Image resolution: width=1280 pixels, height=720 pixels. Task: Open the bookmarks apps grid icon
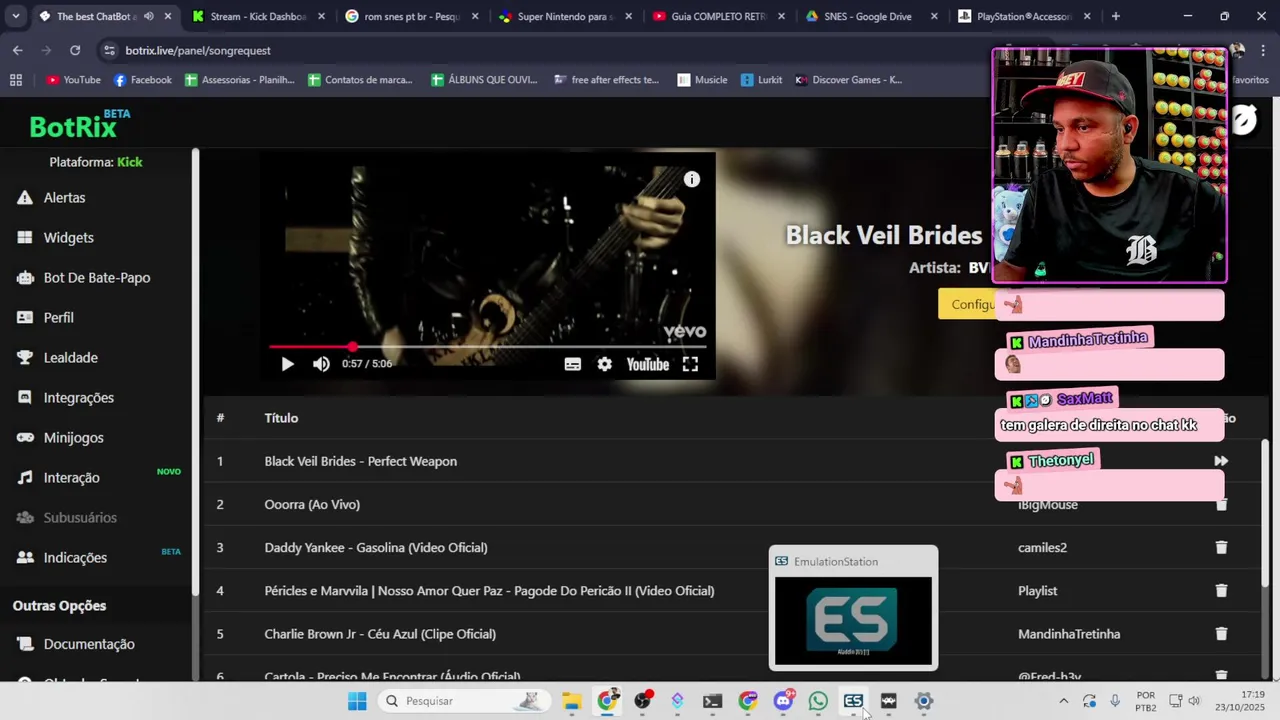(15, 80)
